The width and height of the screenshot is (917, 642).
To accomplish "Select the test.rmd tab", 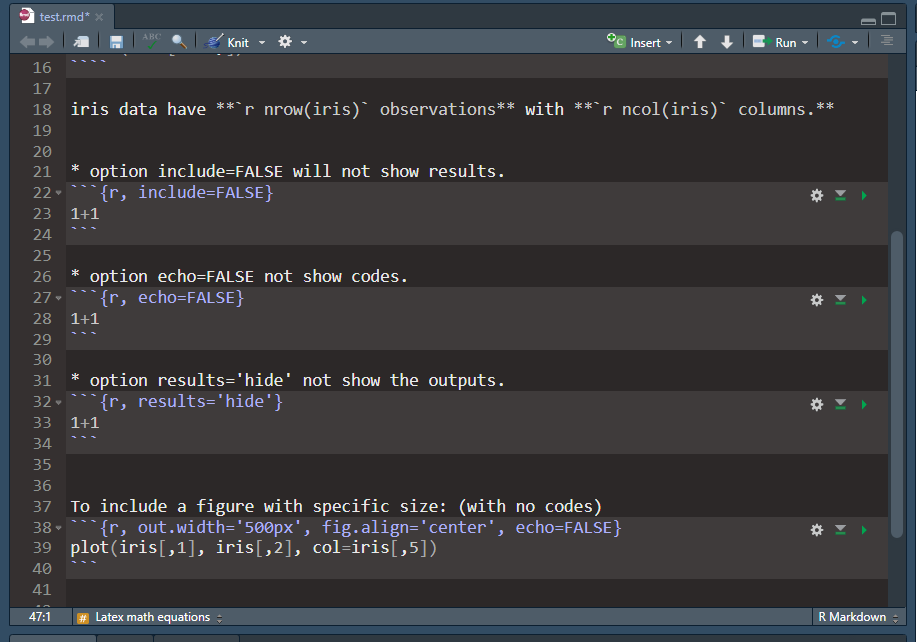I will [x=61, y=17].
